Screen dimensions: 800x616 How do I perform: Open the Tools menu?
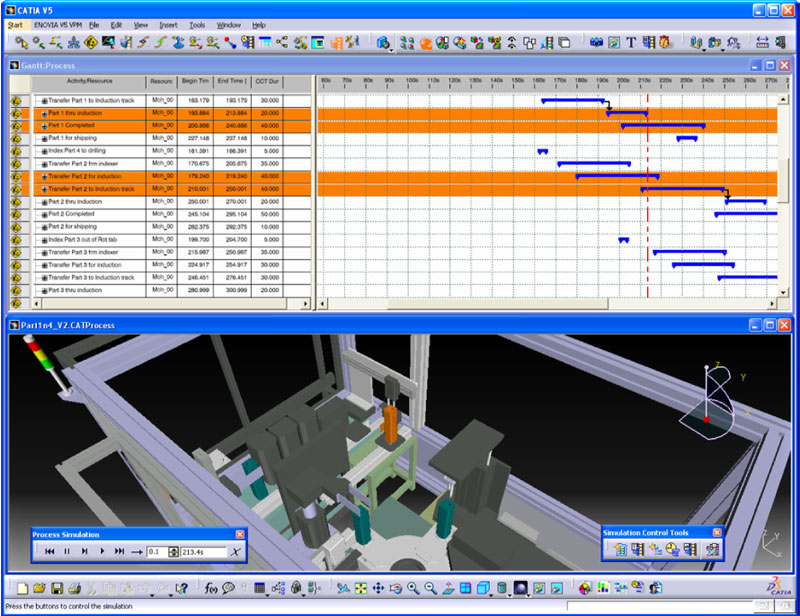tap(197, 25)
